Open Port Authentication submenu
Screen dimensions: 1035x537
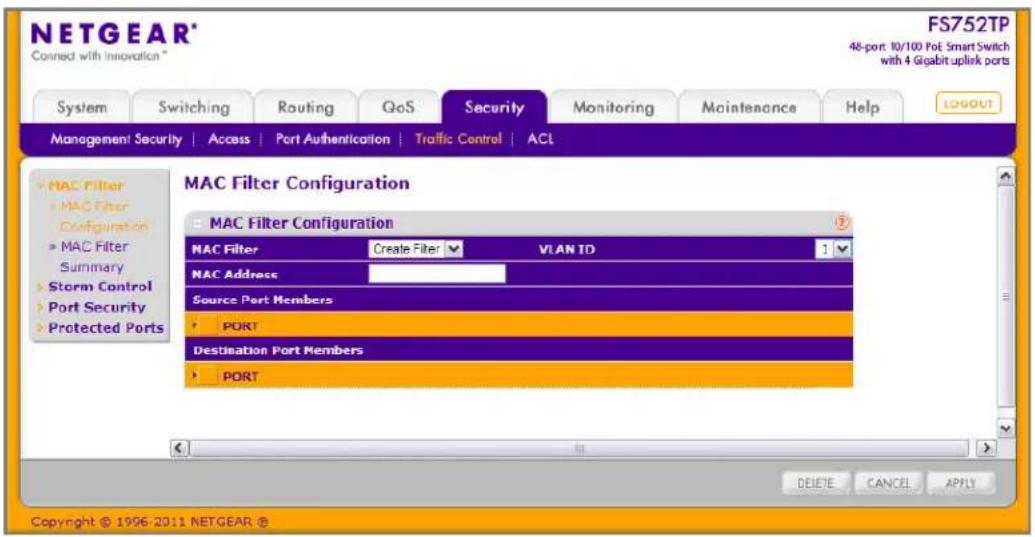[x=333, y=139]
